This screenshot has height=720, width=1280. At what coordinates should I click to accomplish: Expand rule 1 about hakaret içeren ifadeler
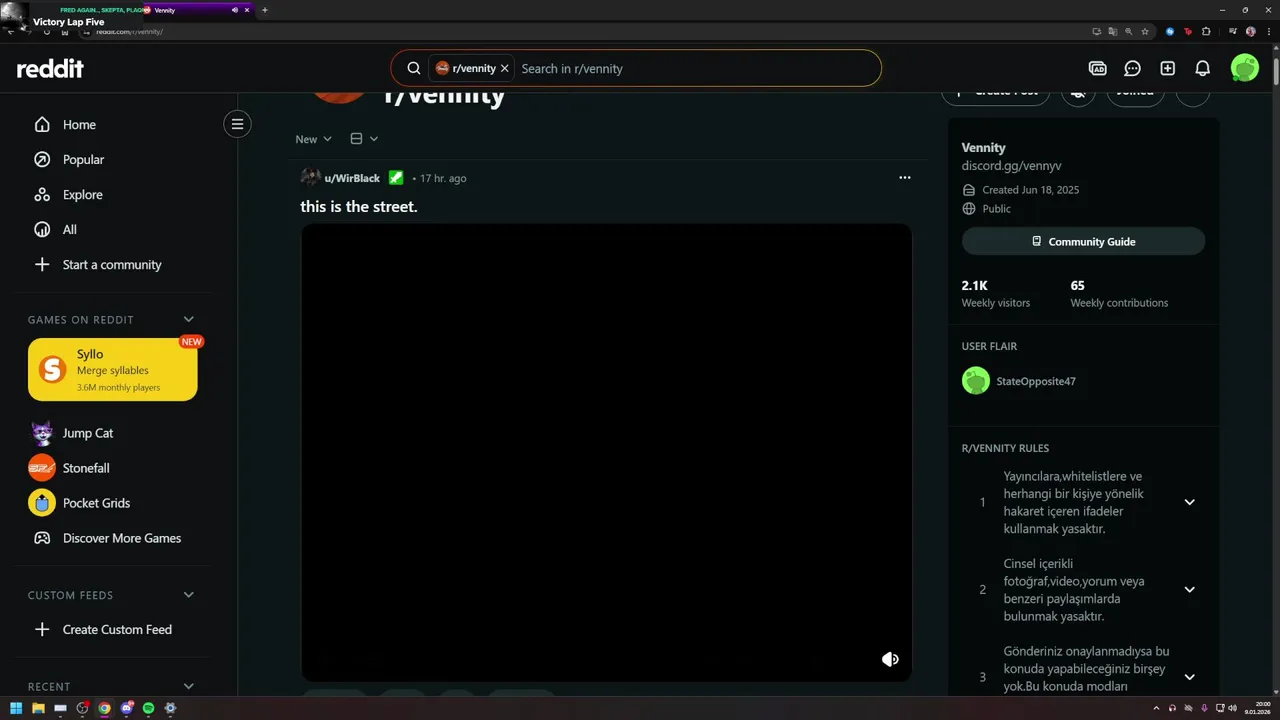click(1189, 502)
